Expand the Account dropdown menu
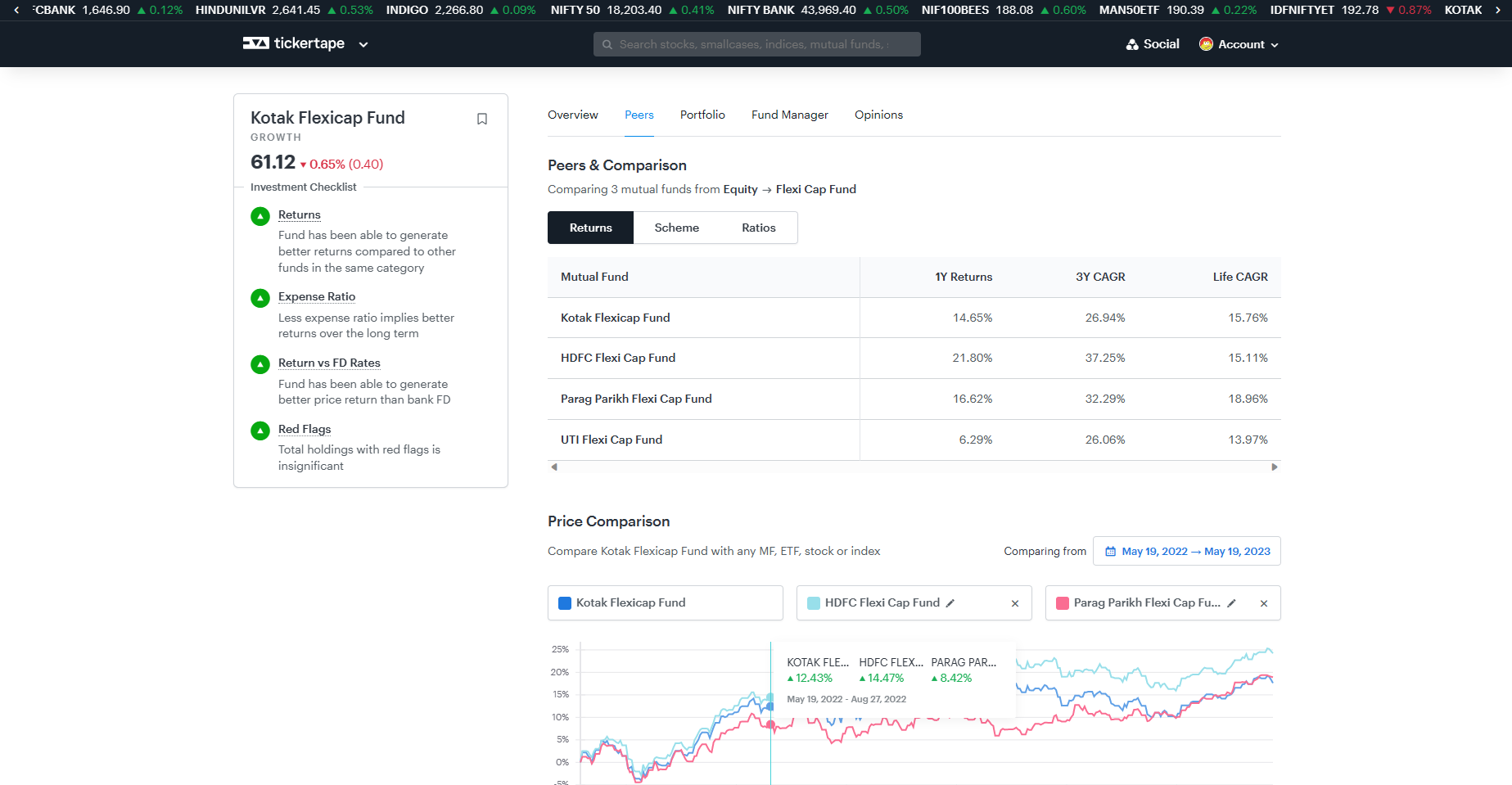1512x785 pixels. [1239, 44]
